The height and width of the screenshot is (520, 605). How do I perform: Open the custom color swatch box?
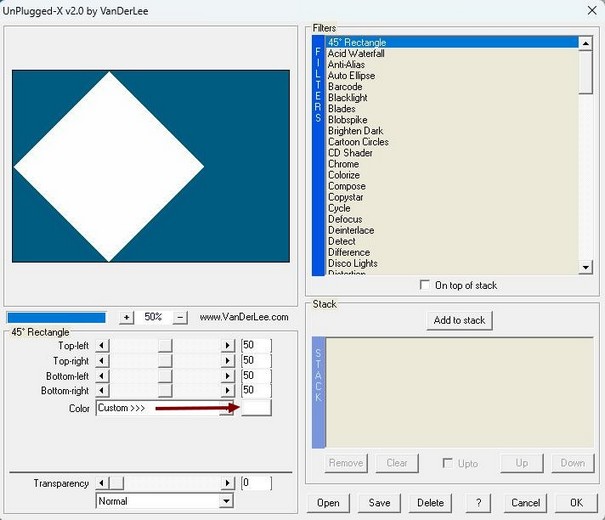pos(256,408)
